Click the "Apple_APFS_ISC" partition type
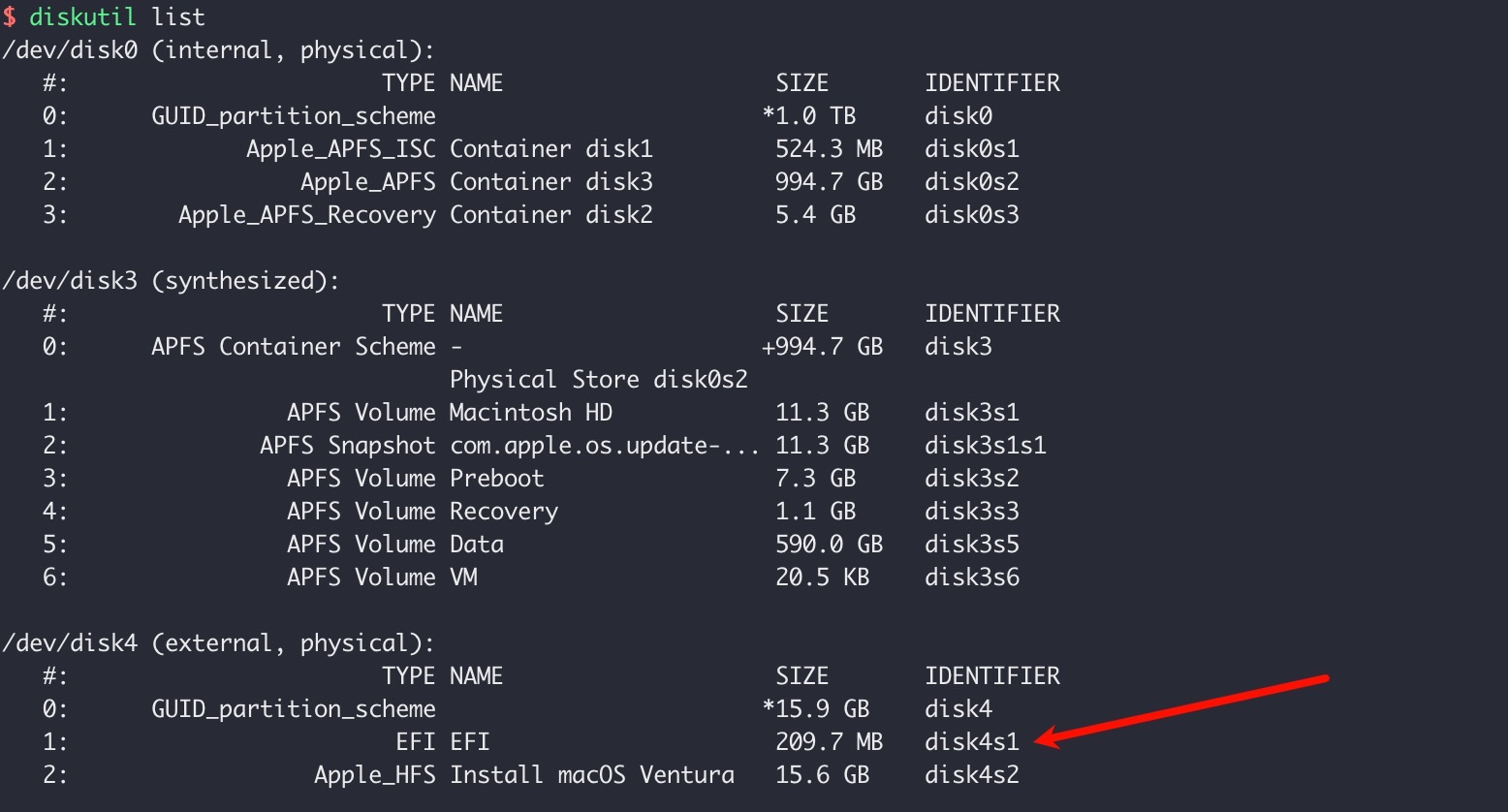The image size is (1508, 812). (341, 149)
